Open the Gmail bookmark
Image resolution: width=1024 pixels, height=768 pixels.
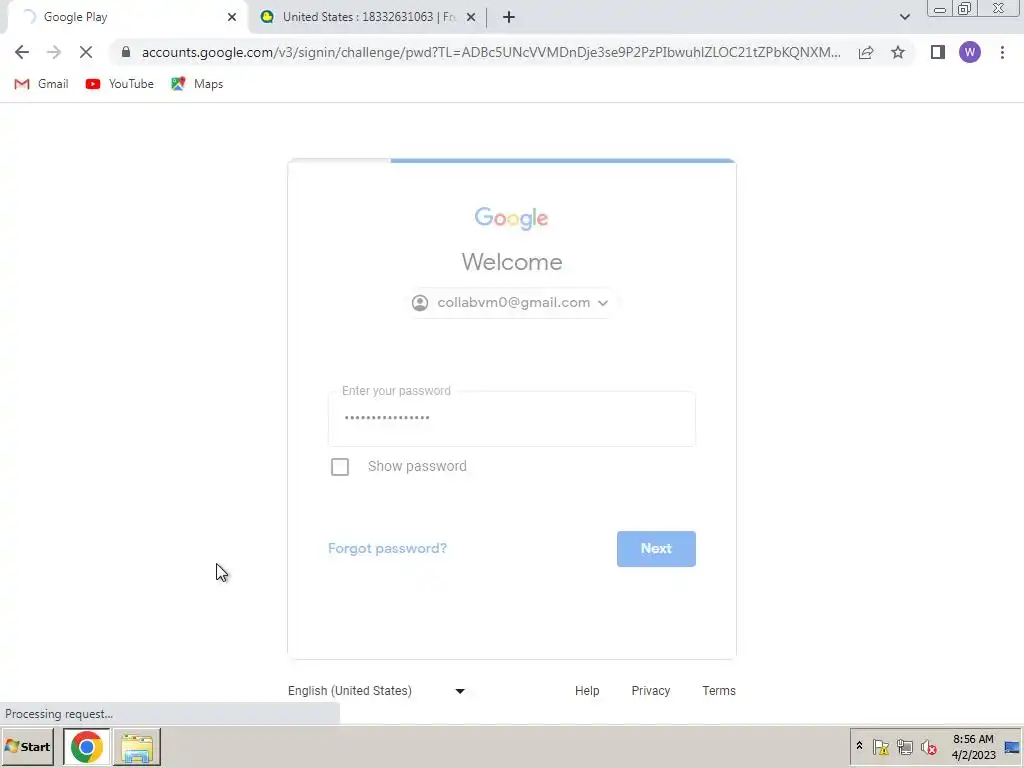click(42, 84)
